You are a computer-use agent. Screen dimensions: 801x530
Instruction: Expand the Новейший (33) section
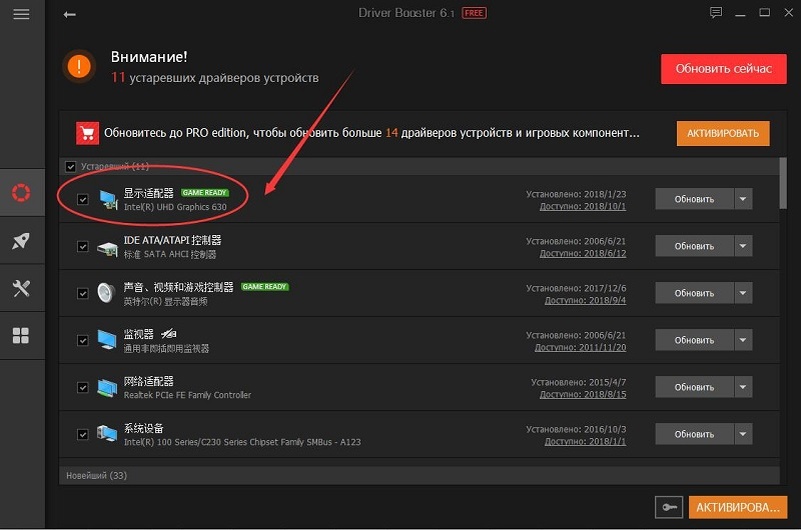point(419,475)
